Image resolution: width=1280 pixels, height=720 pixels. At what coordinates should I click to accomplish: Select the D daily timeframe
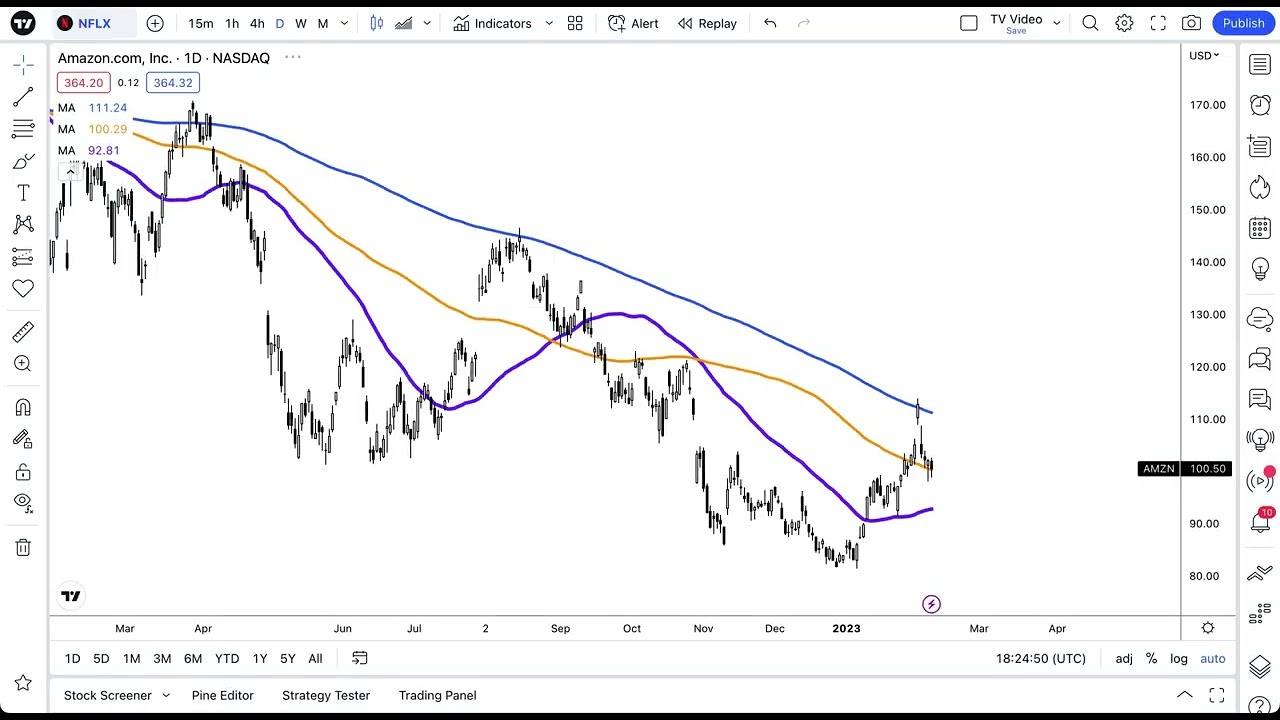click(x=279, y=23)
